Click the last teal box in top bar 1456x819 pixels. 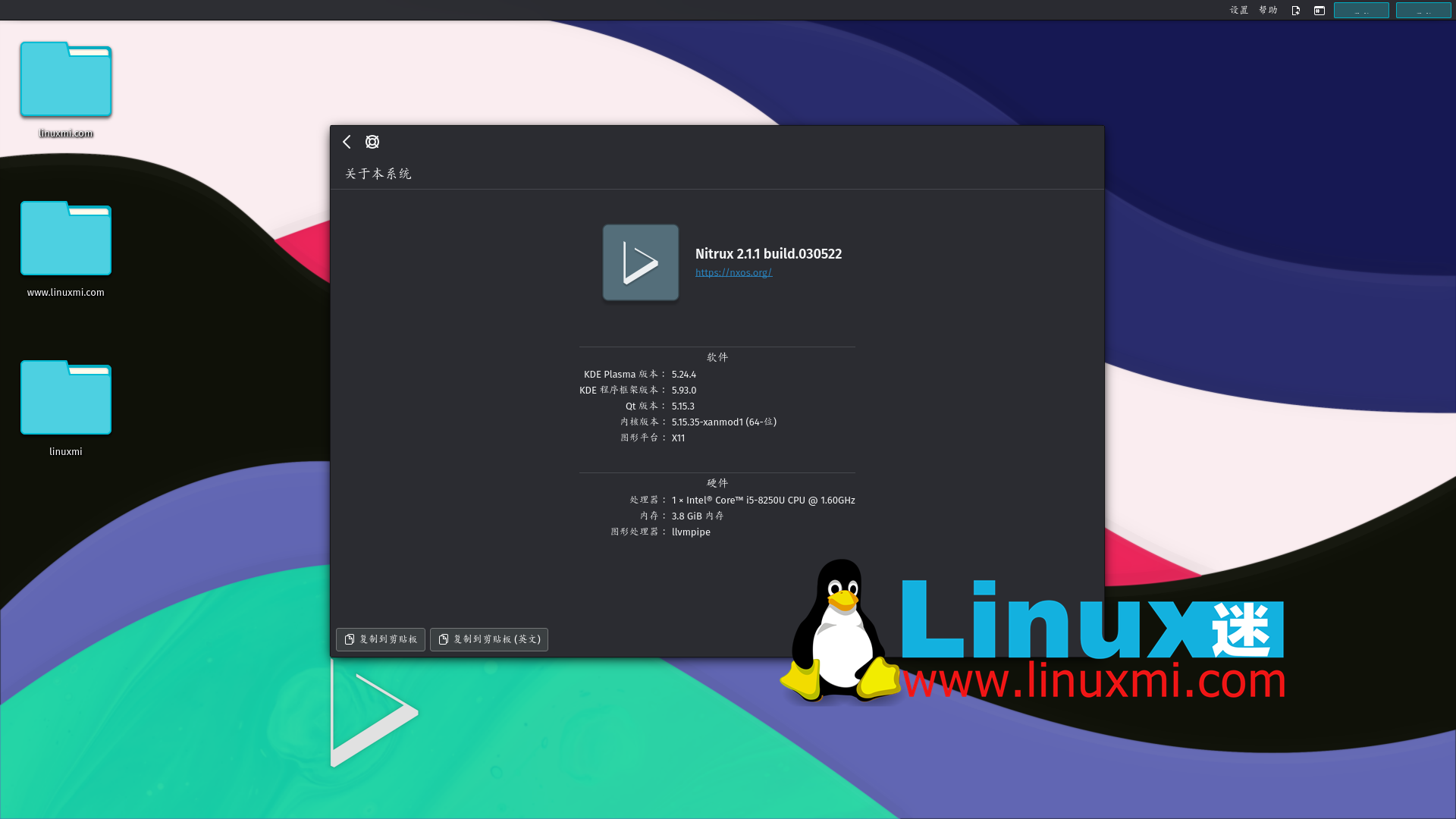pyautogui.click(x=1423, y=11)
